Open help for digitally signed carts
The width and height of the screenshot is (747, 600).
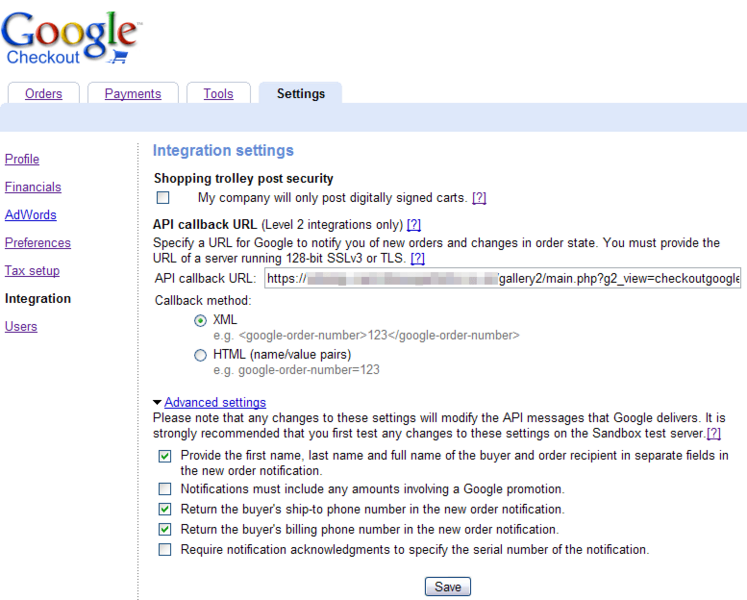(479, 197)
